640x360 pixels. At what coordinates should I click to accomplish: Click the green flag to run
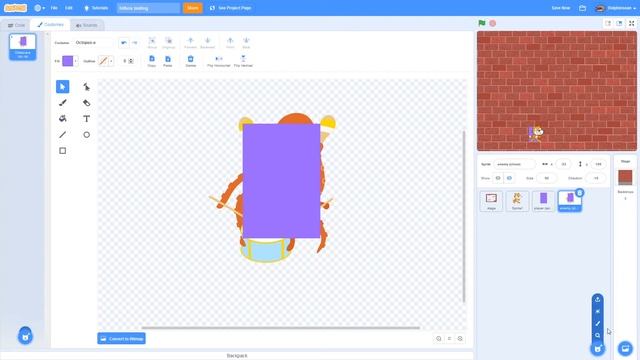click(482, 23)
